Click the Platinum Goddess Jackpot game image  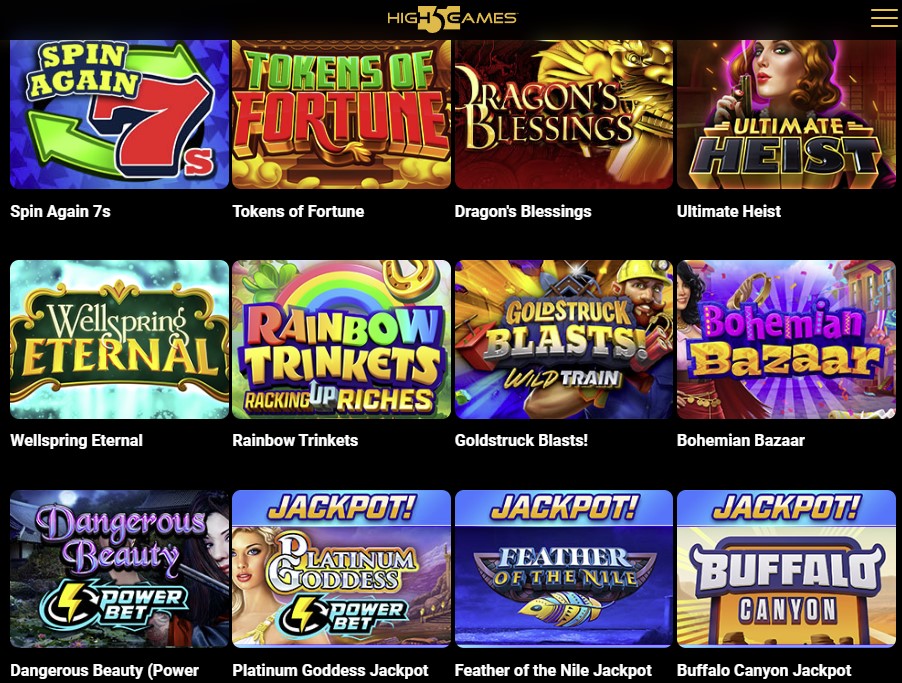pyautogui.click(x=341, y=568)
